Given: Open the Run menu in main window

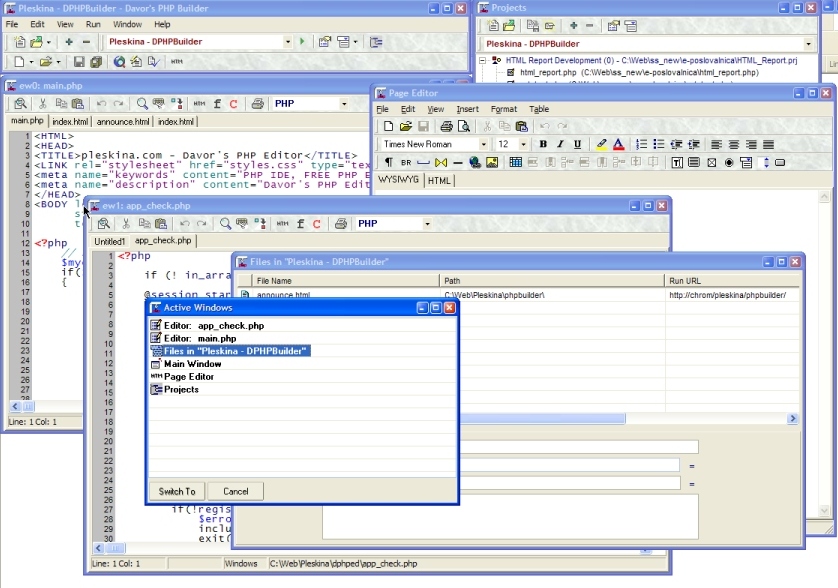Looking at the screenshot, I should (x=93, y=24).
